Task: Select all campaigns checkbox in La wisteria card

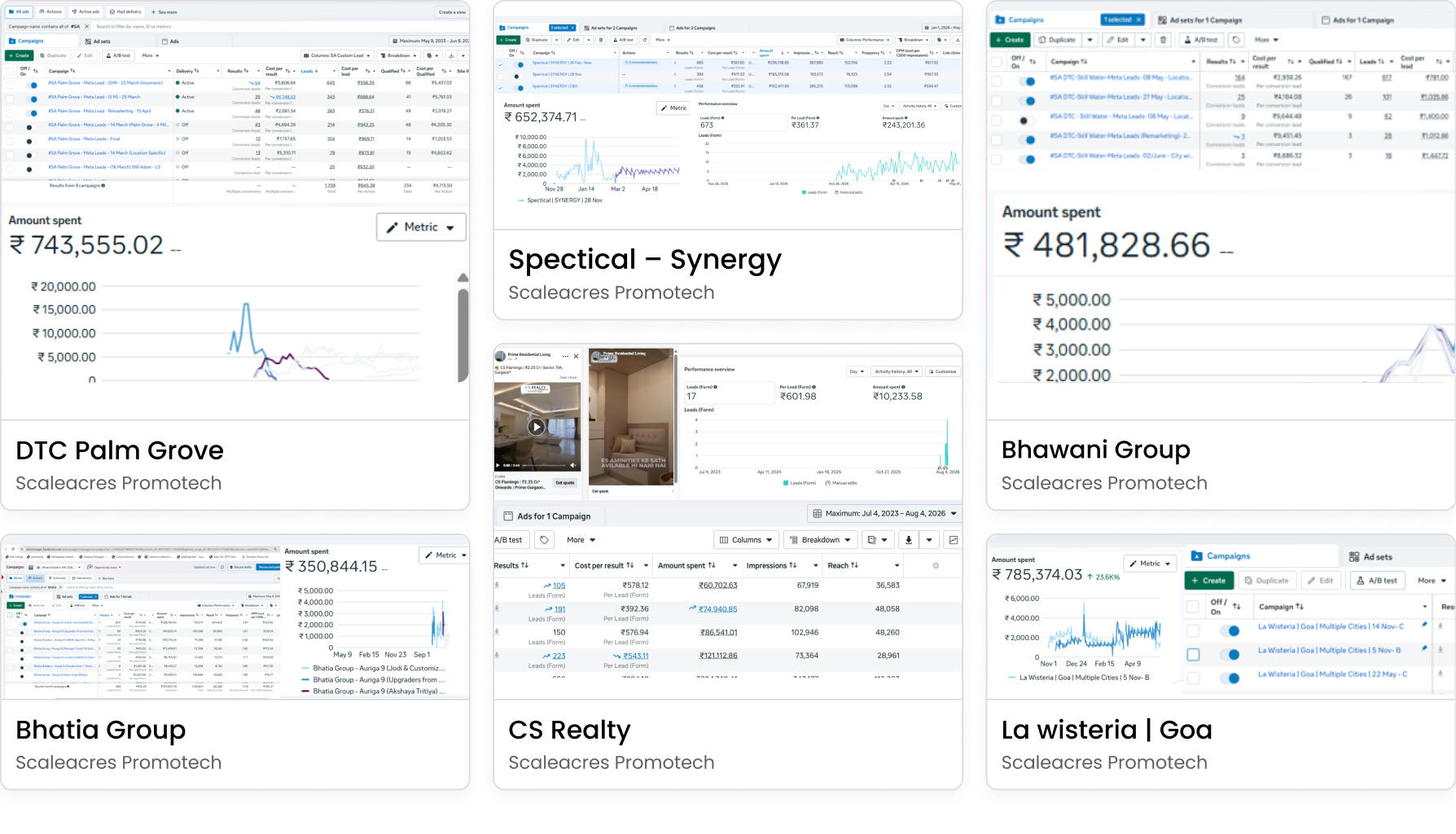Action: click(x=1193, y=606)
